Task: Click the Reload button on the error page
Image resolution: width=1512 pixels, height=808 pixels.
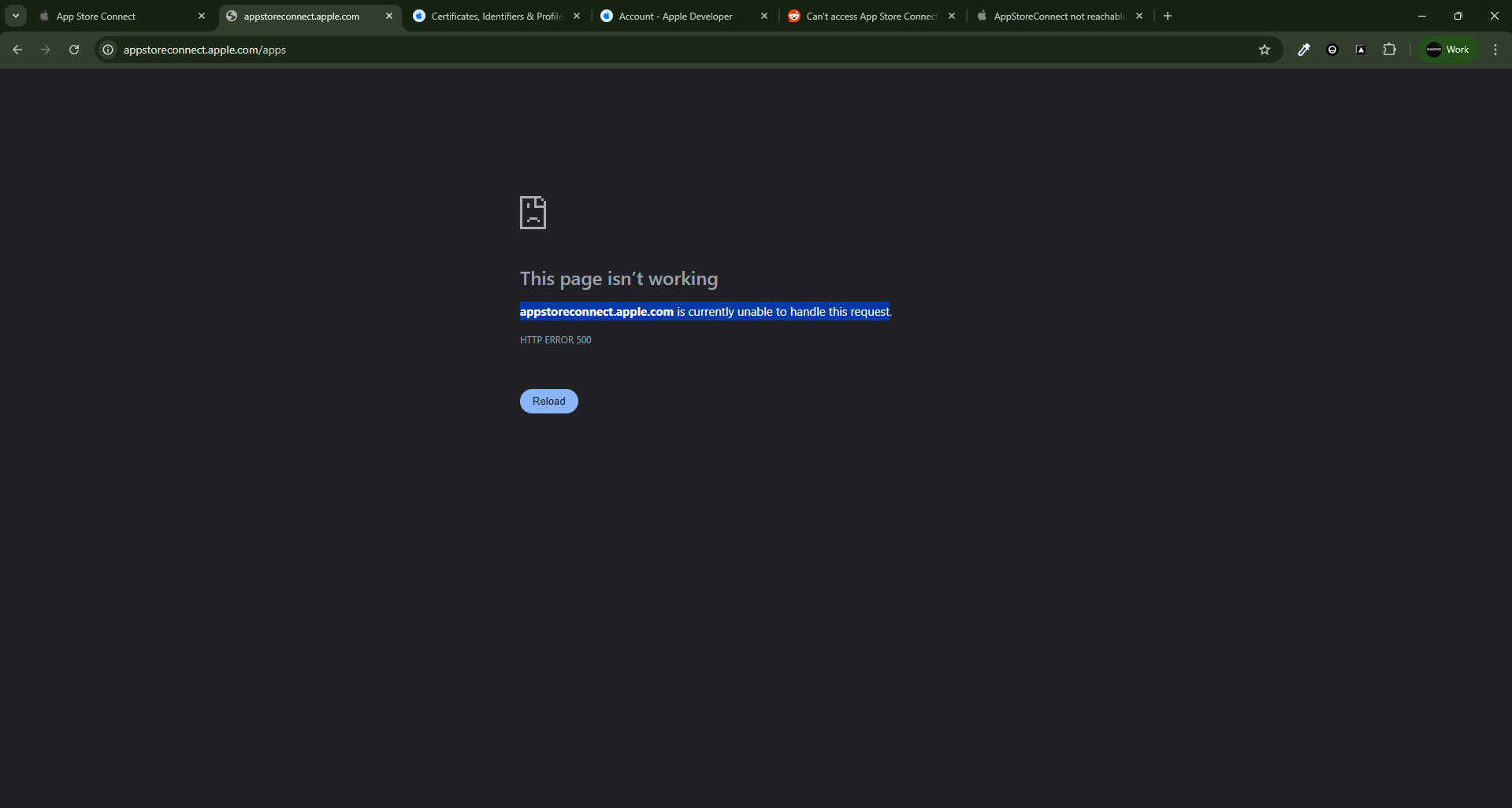Action: coord(548,401)
